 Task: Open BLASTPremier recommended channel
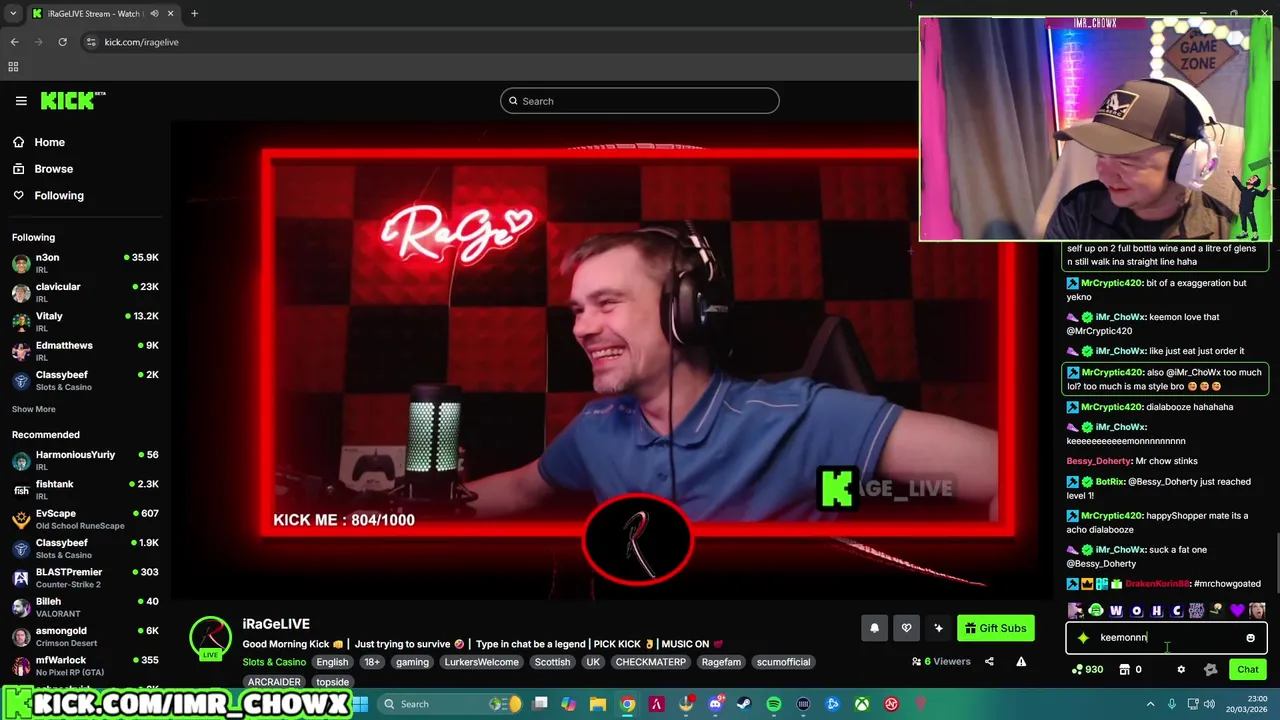pyautogui.click(x=85, y=578)
